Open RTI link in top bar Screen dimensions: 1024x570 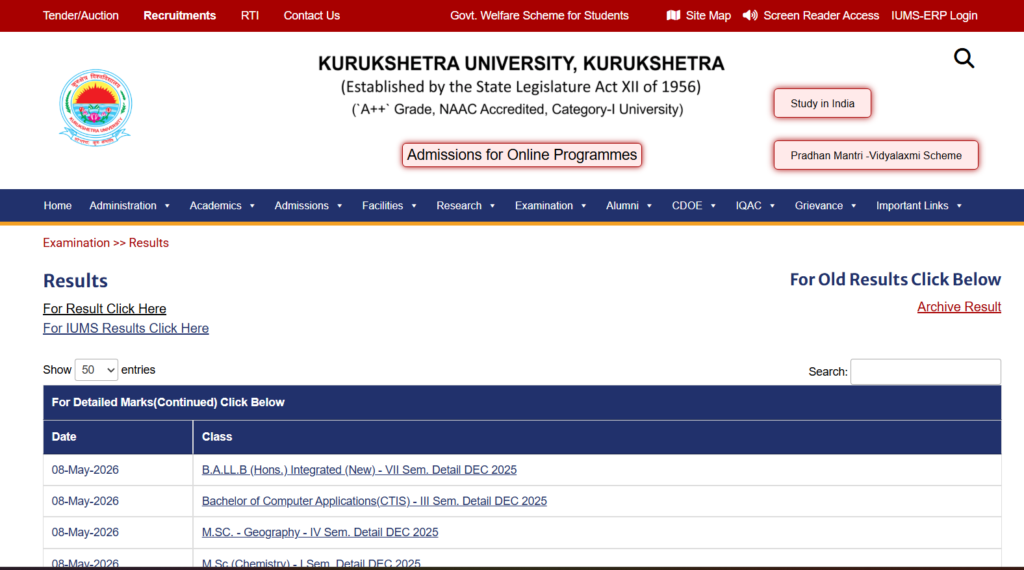(250, 15)
